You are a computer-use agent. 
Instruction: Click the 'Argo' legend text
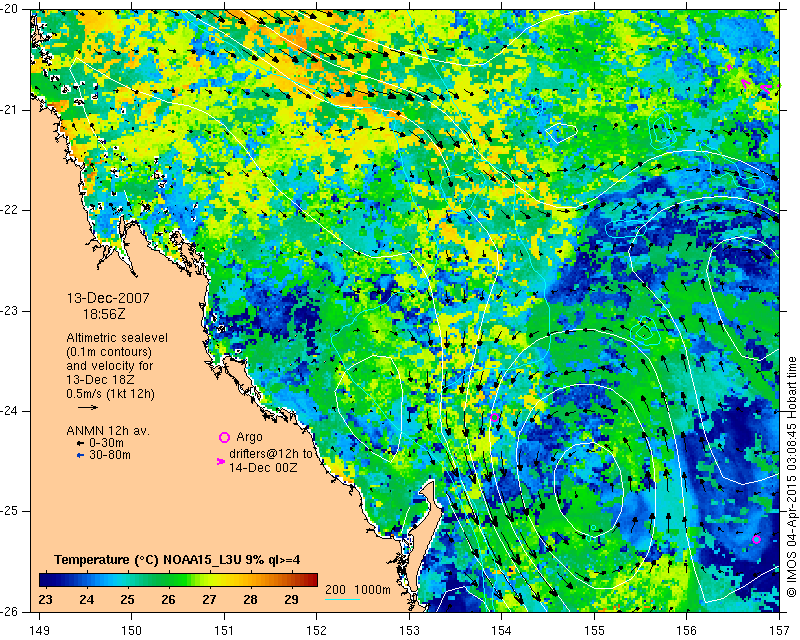tap(249, 437)
